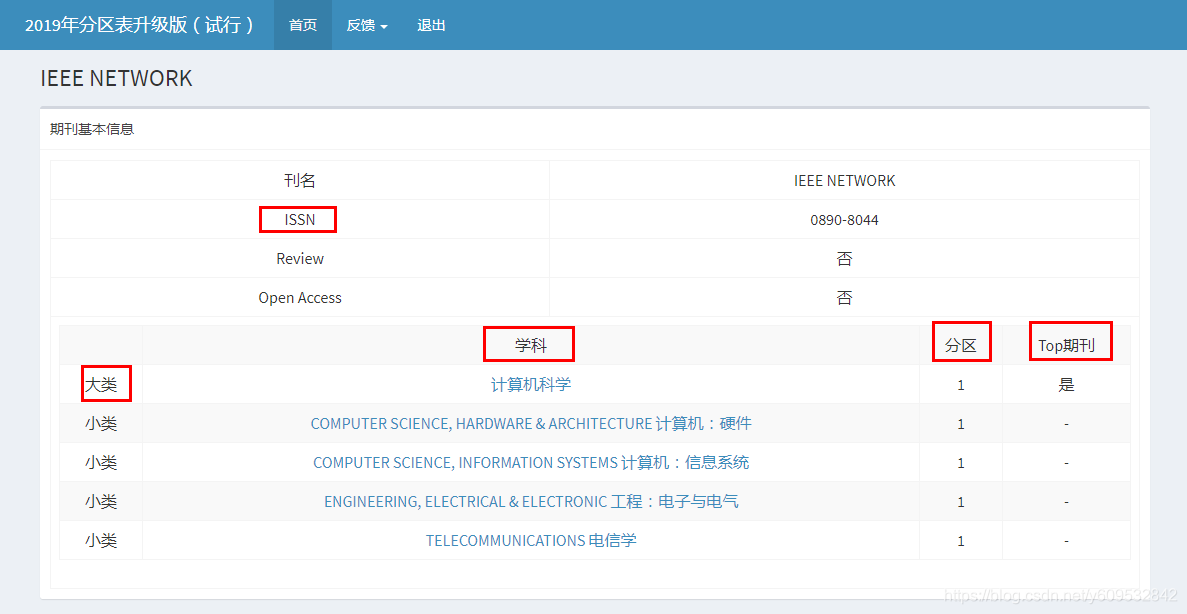
Task: Click the ISSN label cell
Action: (x=300, y=220)
